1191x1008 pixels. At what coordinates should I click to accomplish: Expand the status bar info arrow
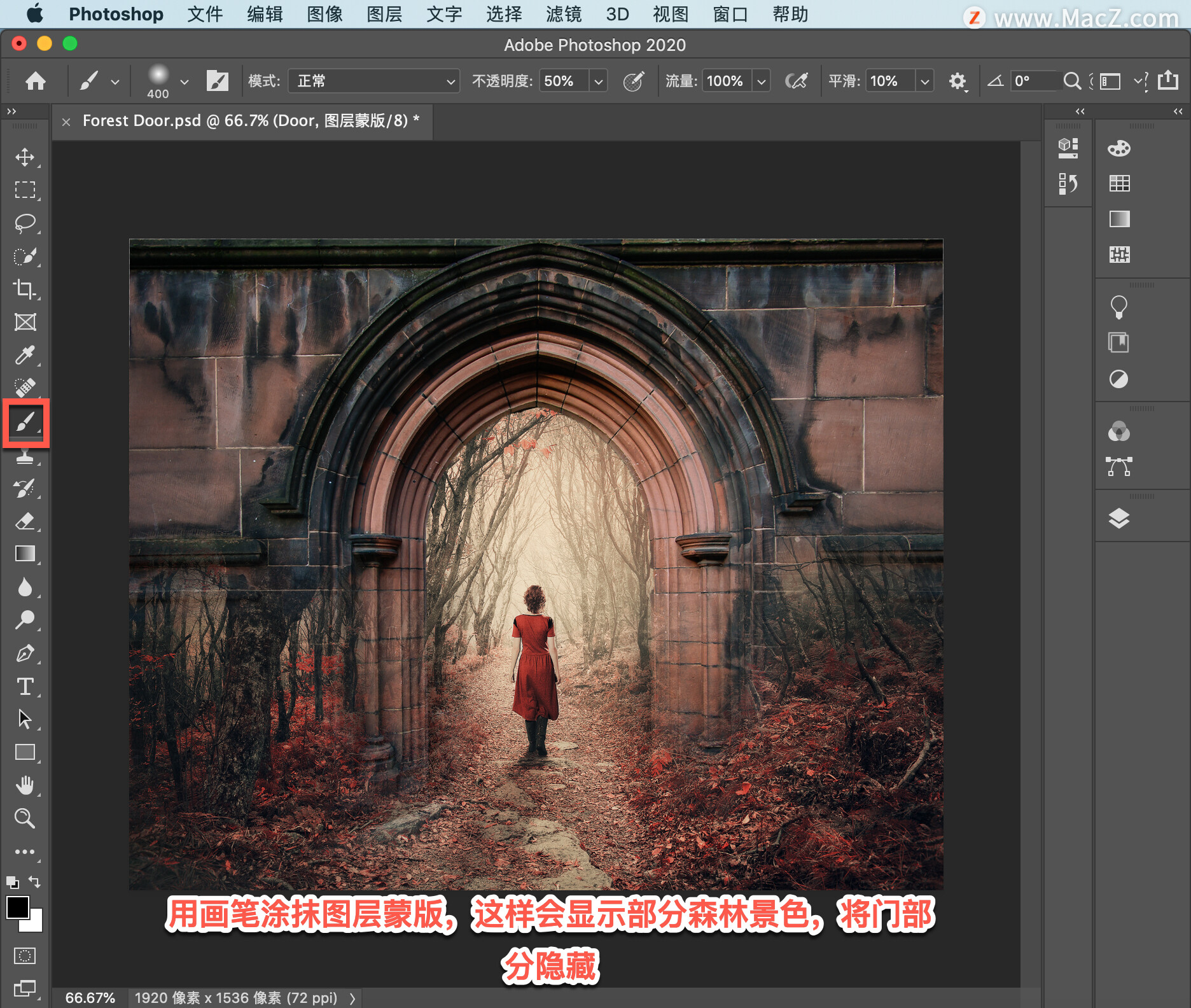pyautogui.click(x=352, y=998)
